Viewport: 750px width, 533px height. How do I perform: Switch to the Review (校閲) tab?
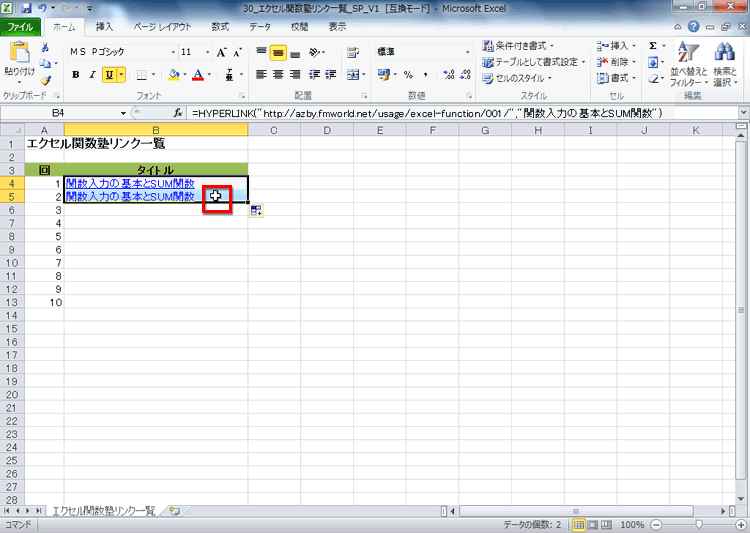click(299, 27)
